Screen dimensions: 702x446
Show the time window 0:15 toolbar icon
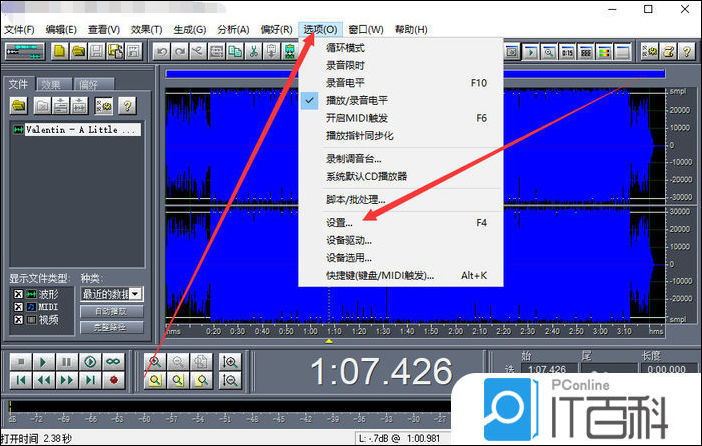567,52
